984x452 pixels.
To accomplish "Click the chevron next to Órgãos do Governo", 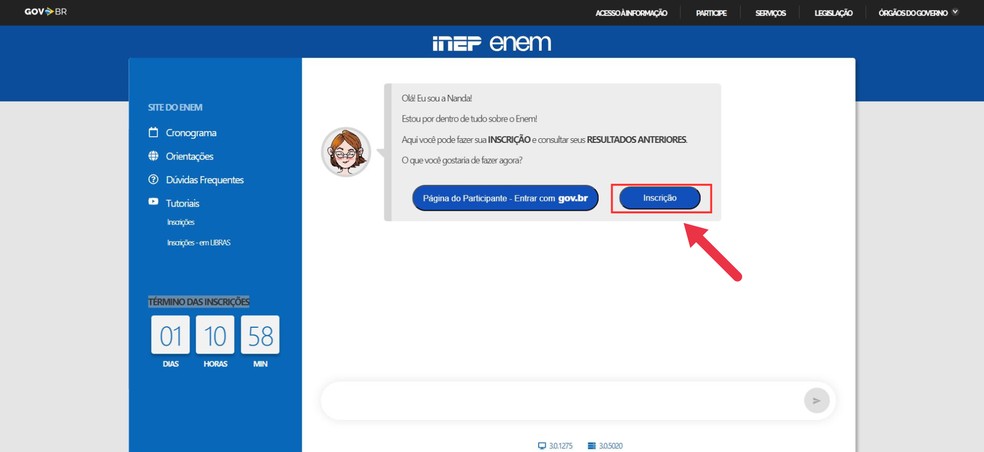I will (955, 11).
